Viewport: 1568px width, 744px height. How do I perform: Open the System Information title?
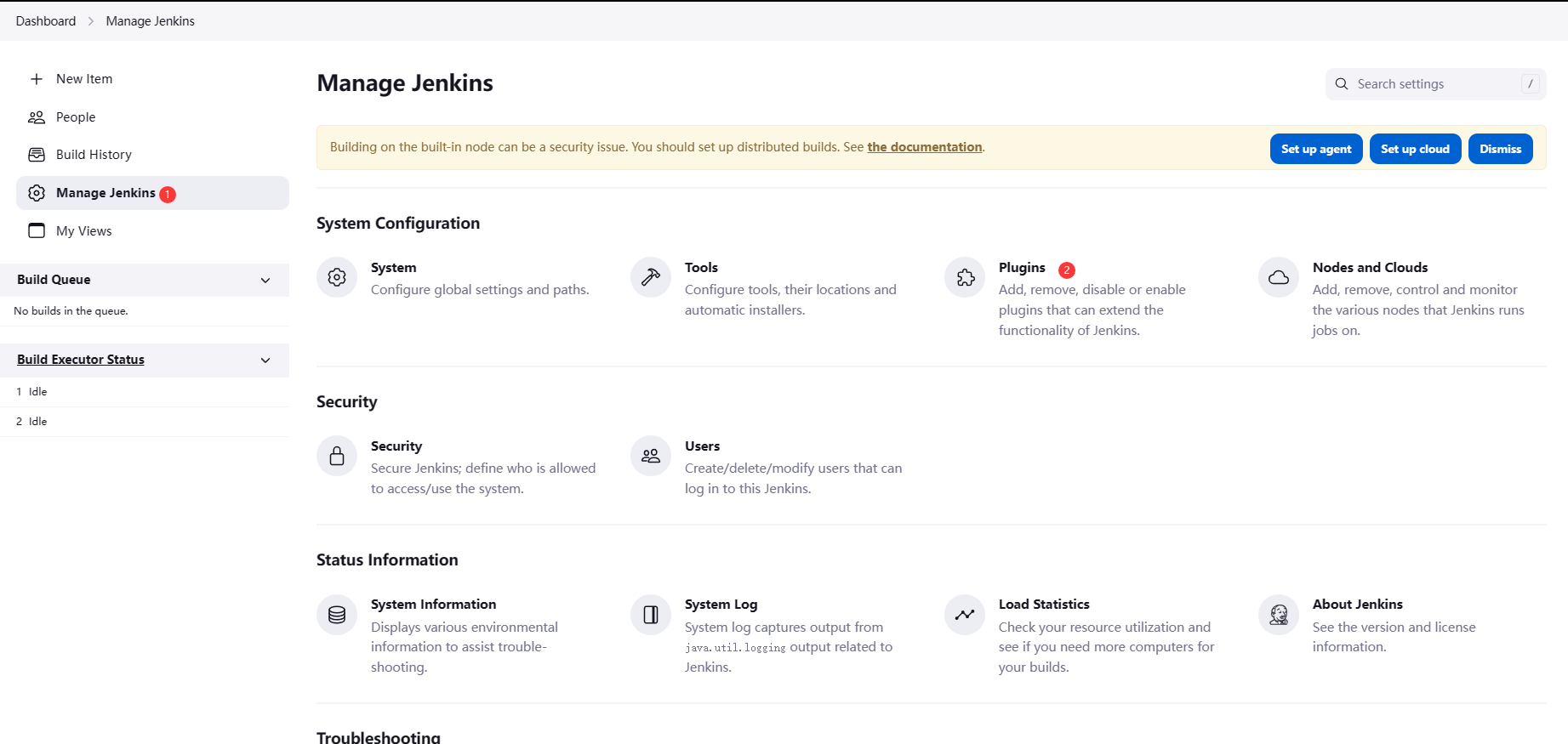pos(433,605)
